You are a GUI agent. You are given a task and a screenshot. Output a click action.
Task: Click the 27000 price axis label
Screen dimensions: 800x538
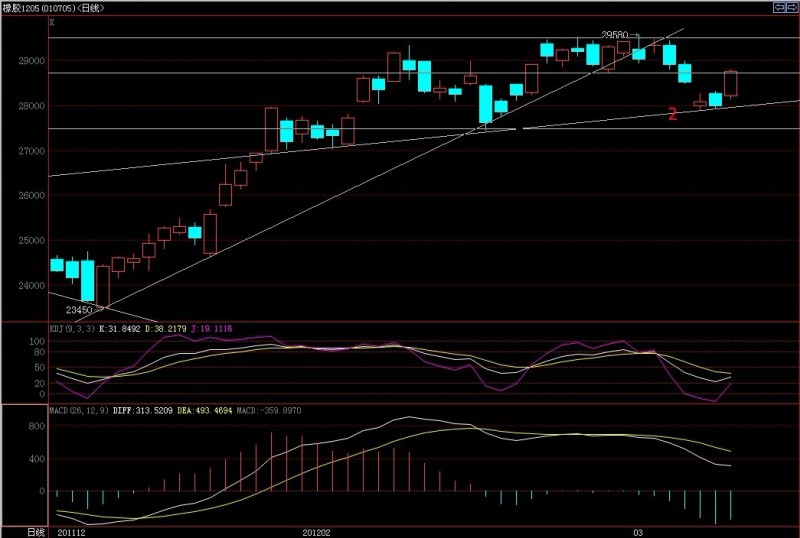click(32, 151)
